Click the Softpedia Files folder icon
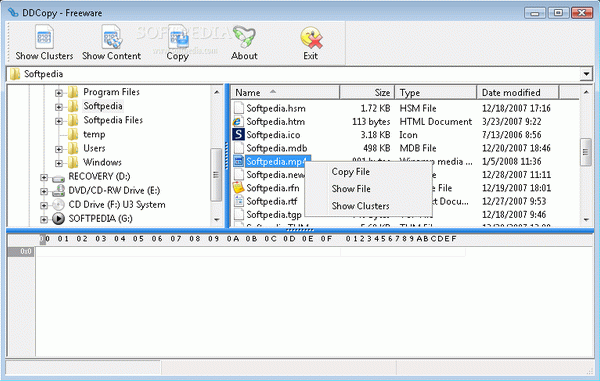Viewport: 600px width, 381px height. [x=73, y=120]
